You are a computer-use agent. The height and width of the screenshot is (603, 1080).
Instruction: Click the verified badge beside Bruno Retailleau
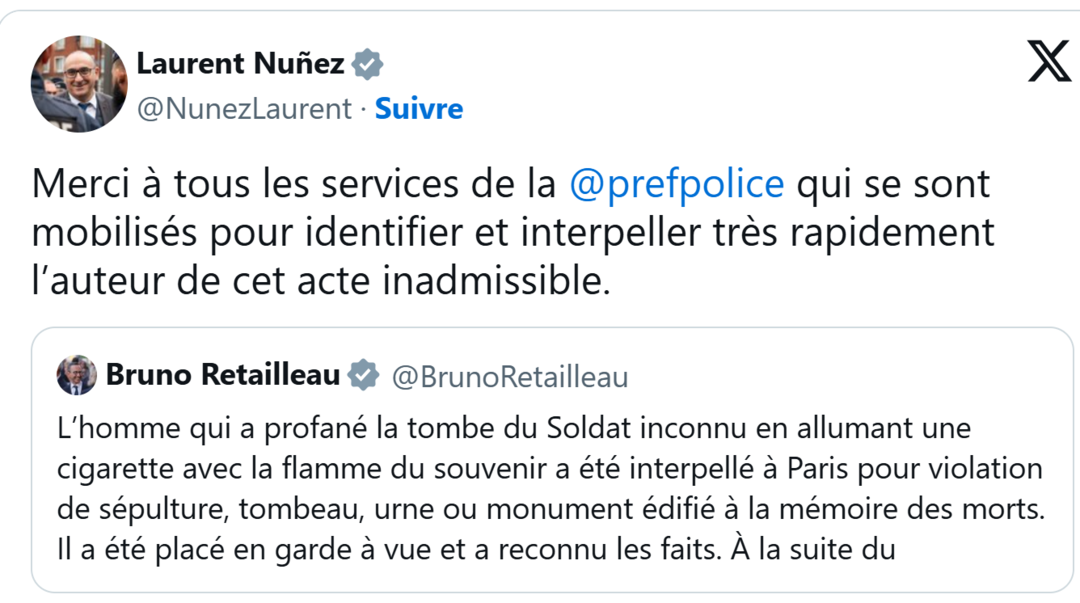pyautogui.click(x=363, y=376)
